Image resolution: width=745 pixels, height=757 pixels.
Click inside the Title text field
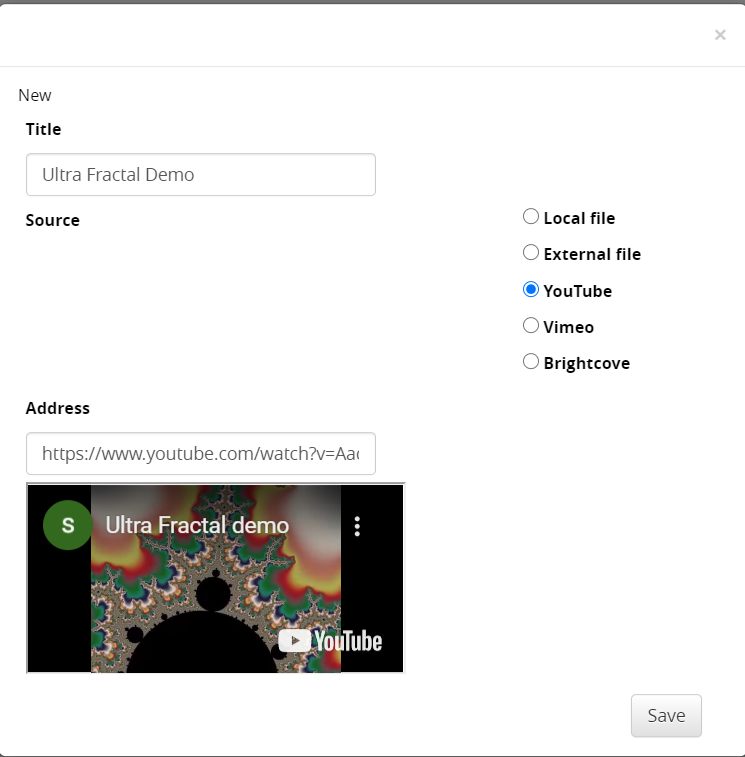pos(200,175)
